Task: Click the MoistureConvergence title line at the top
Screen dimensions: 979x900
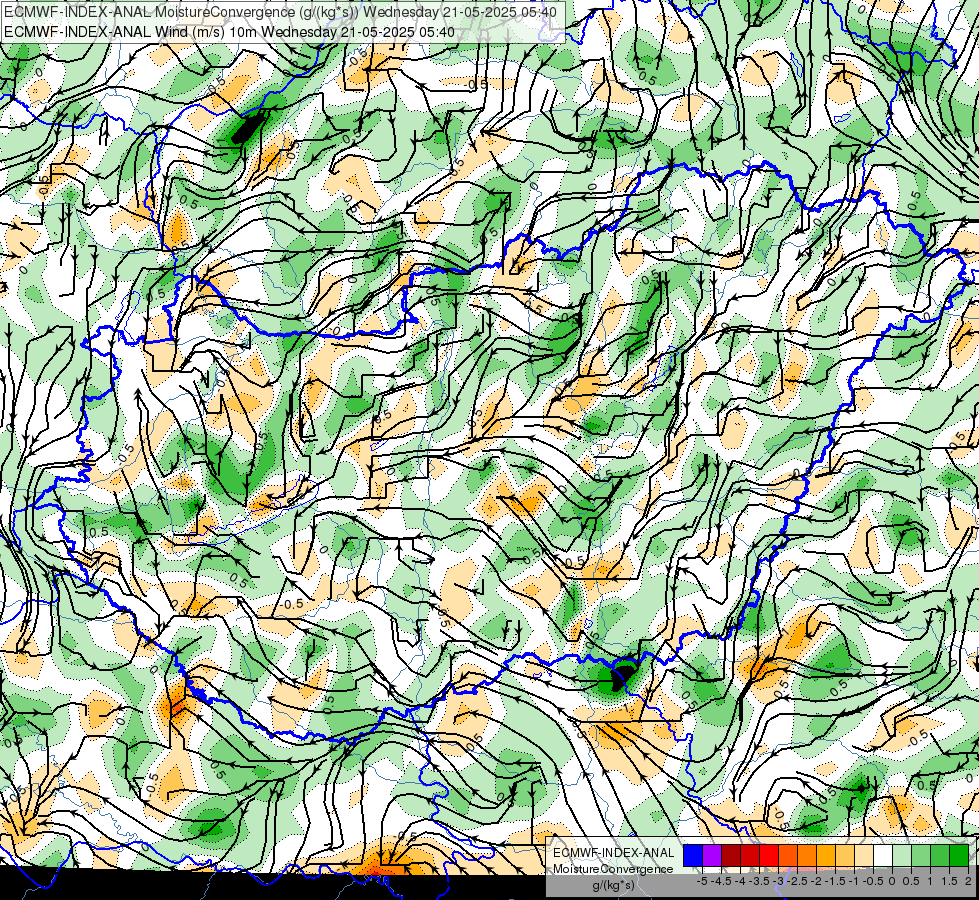Action: tap(280, 12)
